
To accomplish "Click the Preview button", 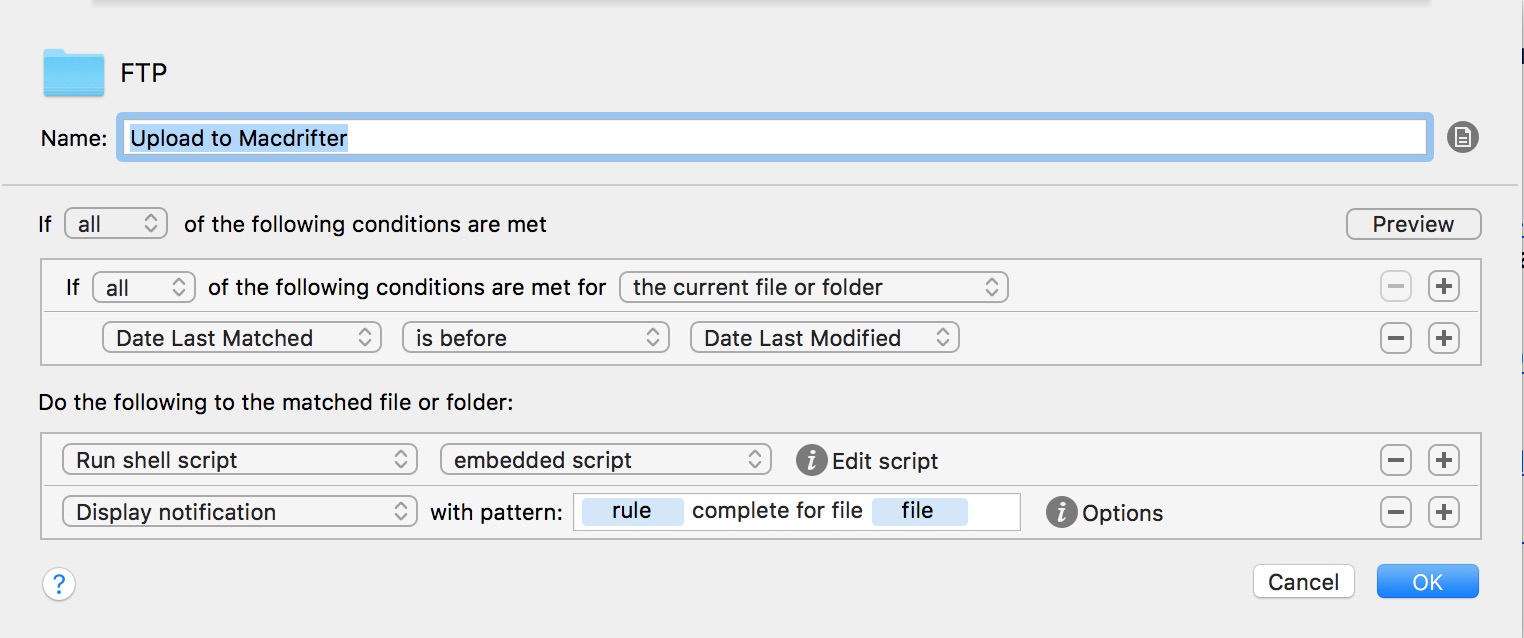I will tap(1412, 223).
